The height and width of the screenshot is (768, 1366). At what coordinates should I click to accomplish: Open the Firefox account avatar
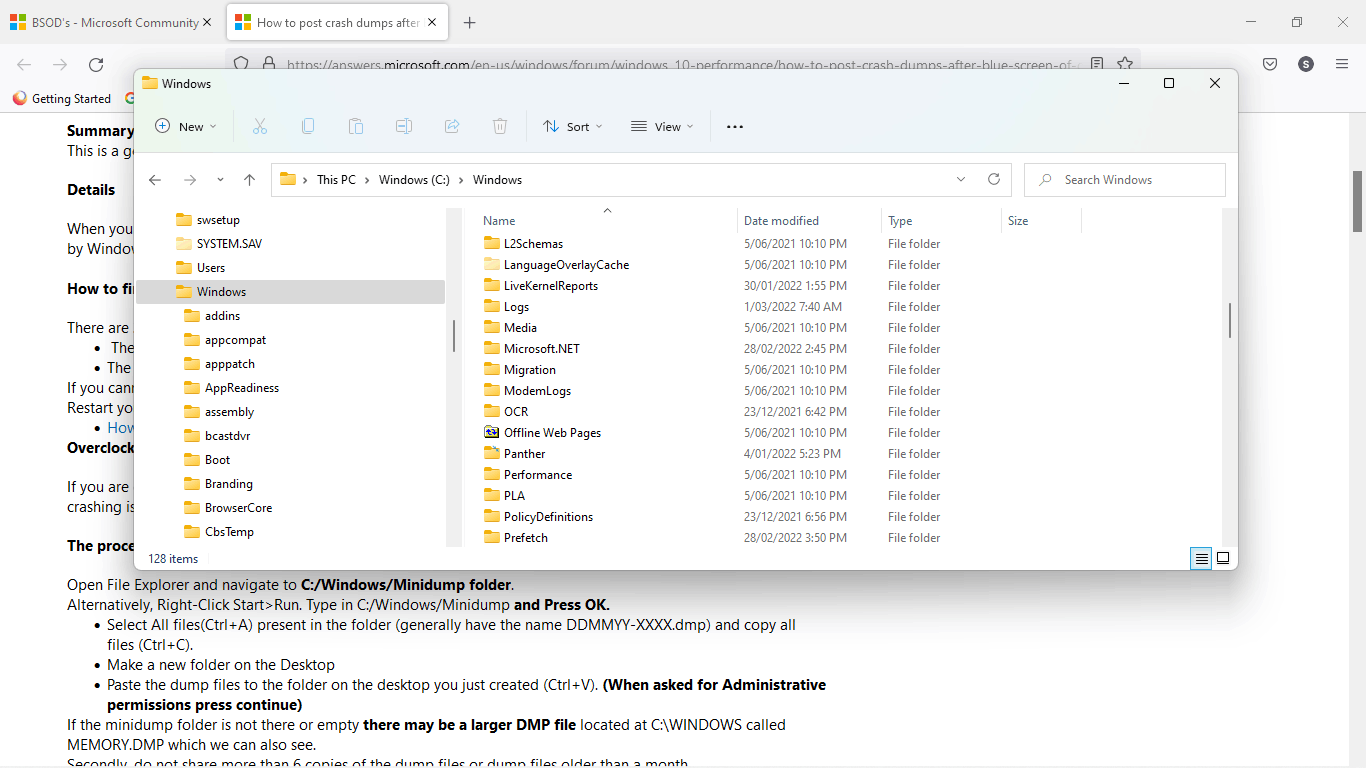click(1306, 64)
